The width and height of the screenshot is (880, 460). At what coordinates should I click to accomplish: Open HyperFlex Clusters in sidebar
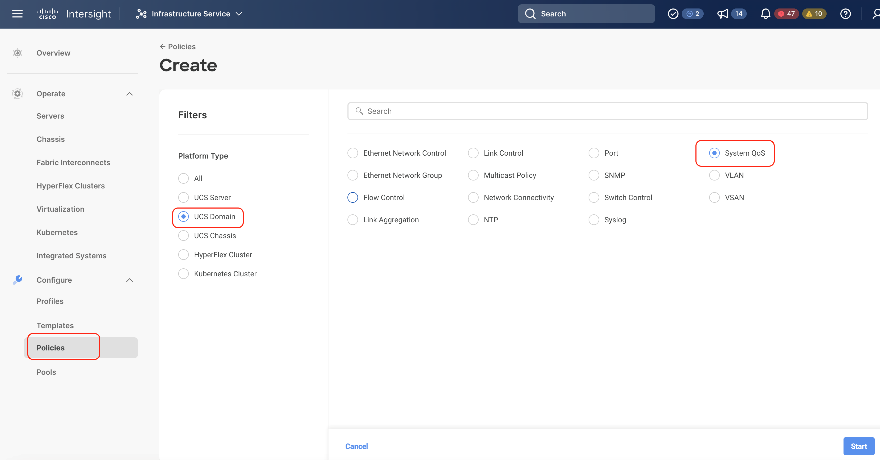tap(71, 186)
